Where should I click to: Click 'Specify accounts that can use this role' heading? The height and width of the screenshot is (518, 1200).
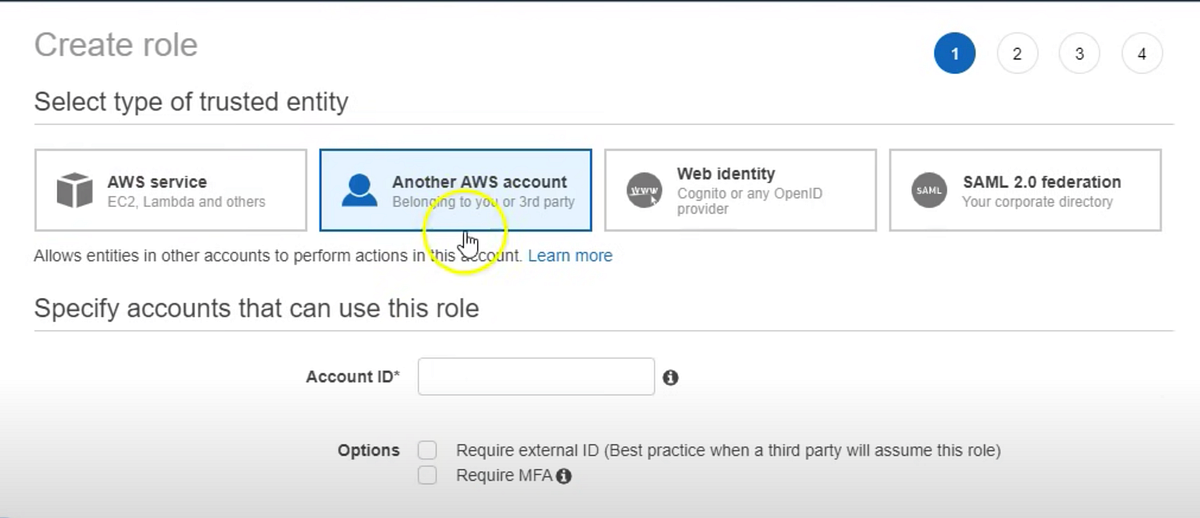coord(257,308)
